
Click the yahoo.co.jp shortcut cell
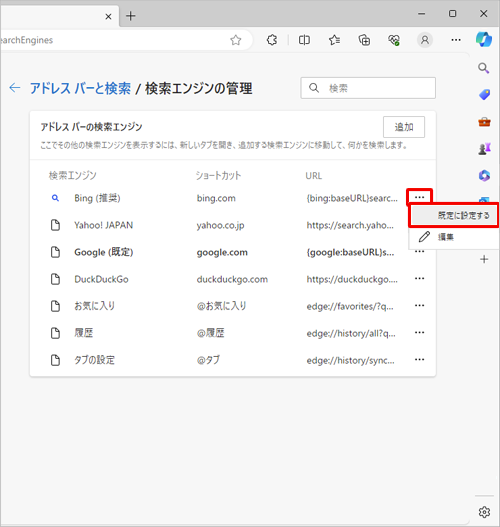point(220,225)
